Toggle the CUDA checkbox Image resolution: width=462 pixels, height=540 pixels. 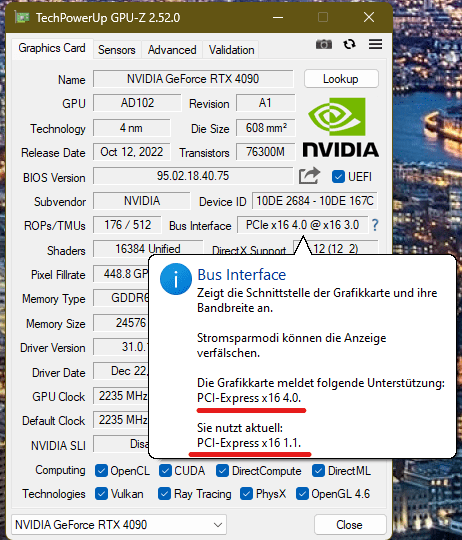pos(165,471)
